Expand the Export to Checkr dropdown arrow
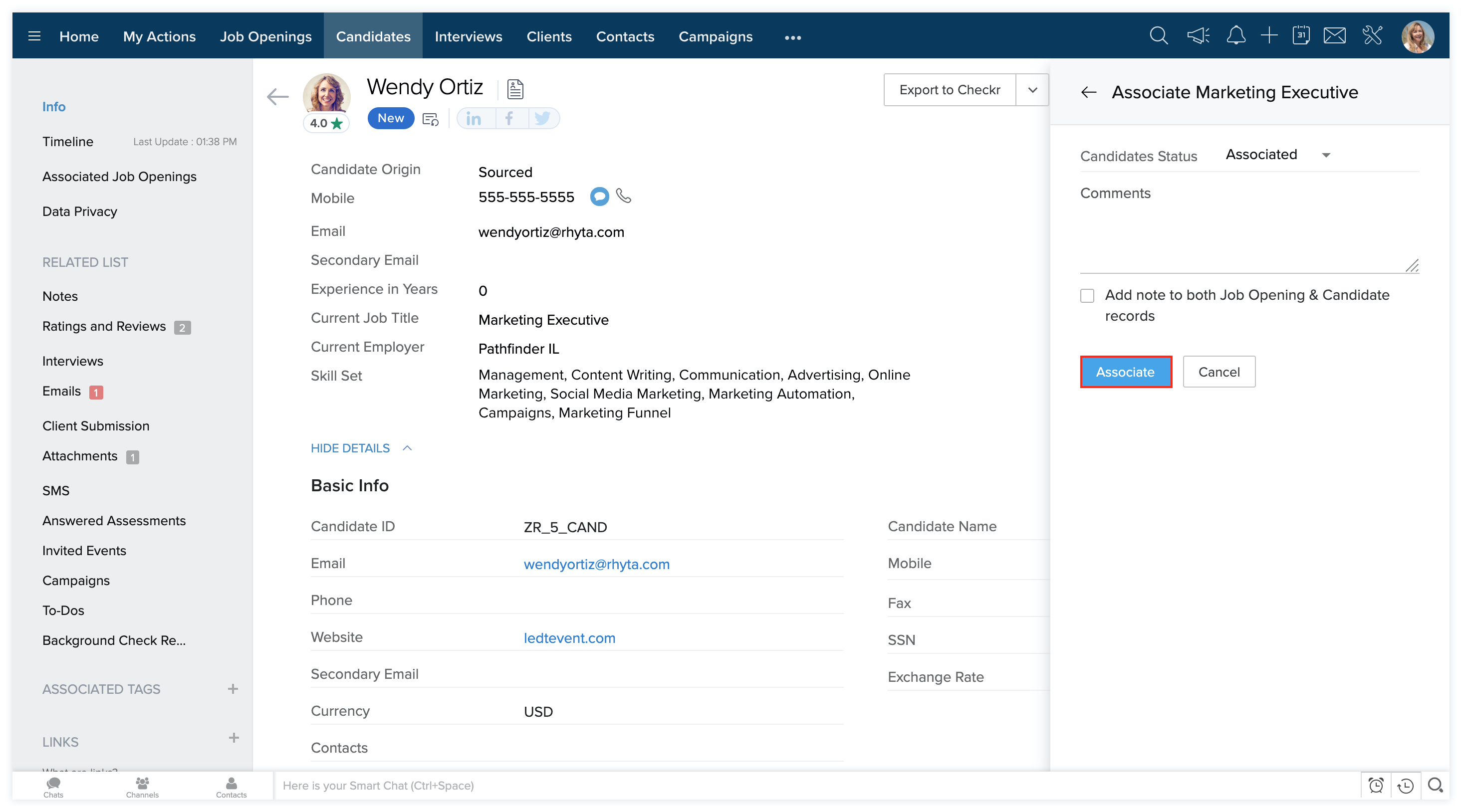Viewport: 1462px width, 812px height. (1032, 90)
